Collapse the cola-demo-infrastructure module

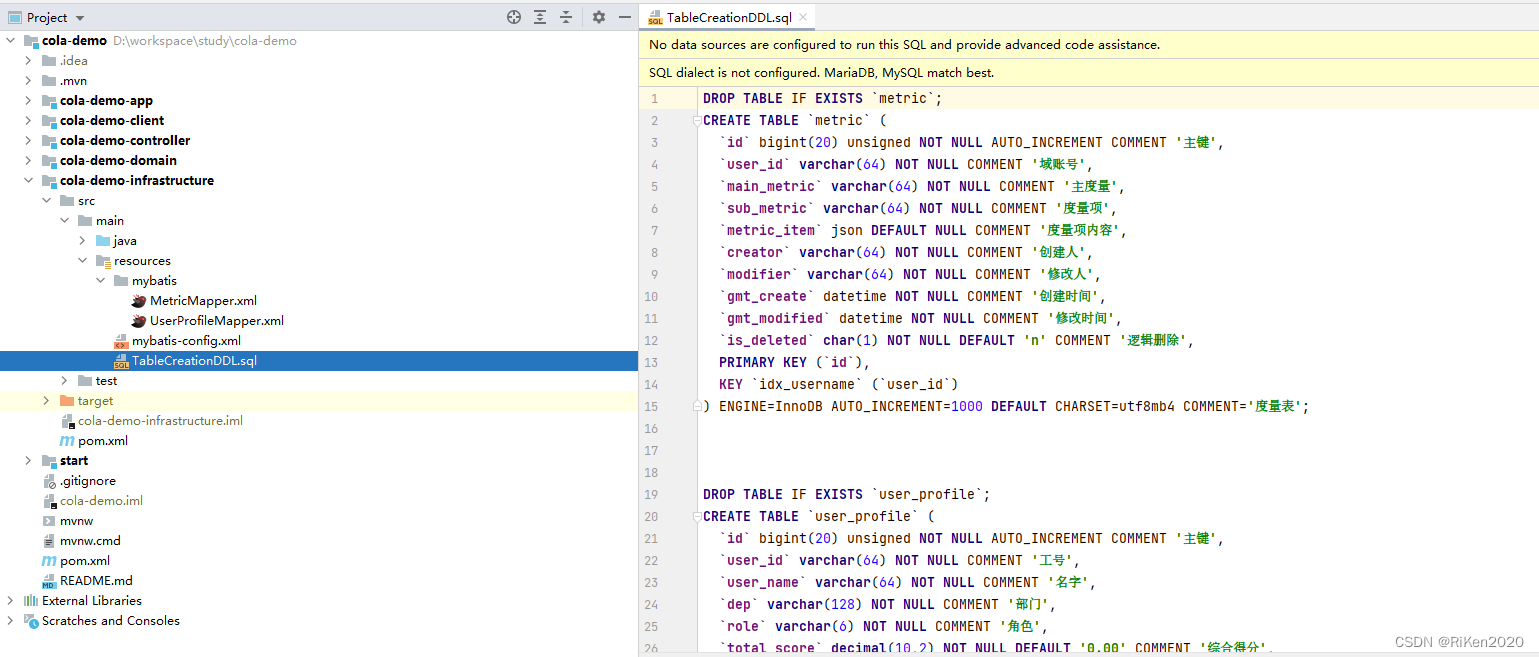[29, 181]
